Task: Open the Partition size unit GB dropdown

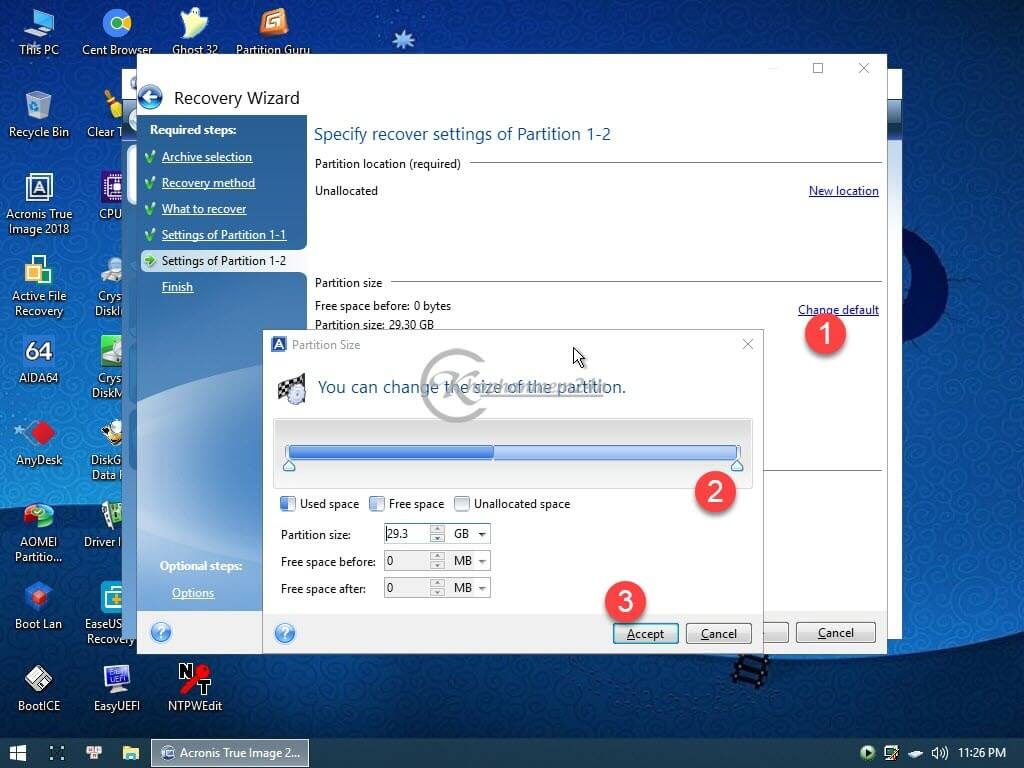Action: click(x=483, y=534)
